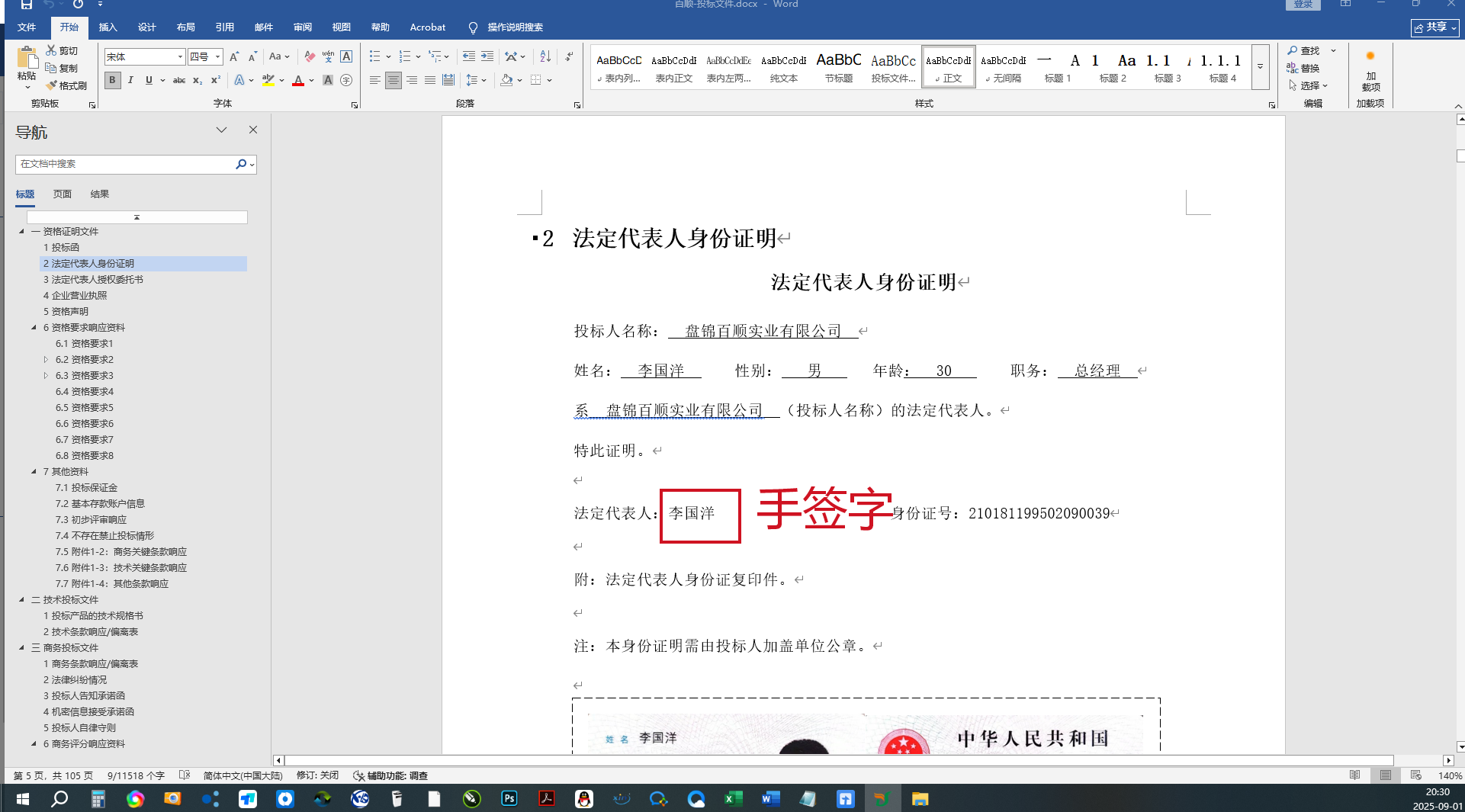Toggle center alignment
This screenshot has width=1465, height=812.
point(394,80)
